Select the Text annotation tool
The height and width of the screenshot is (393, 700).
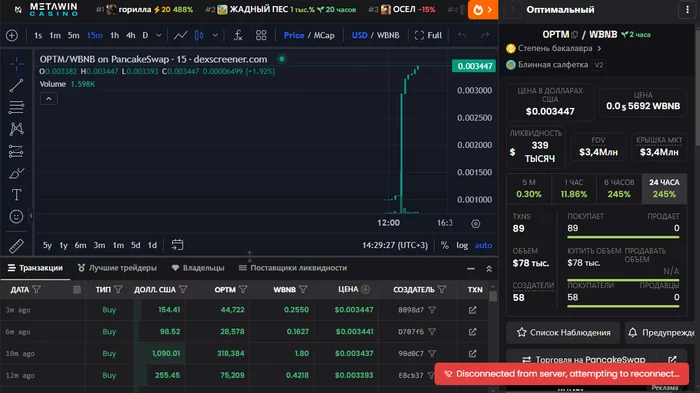[x=17, y=195]
